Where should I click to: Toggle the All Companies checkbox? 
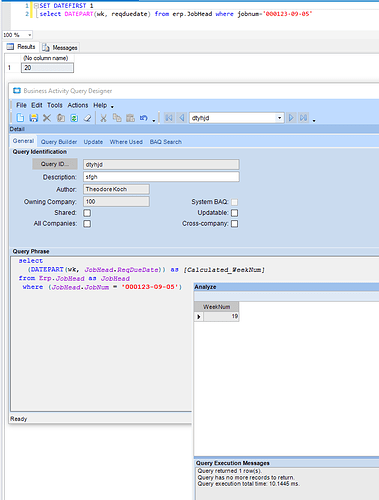pyautogui.click(x=87, y=224)
